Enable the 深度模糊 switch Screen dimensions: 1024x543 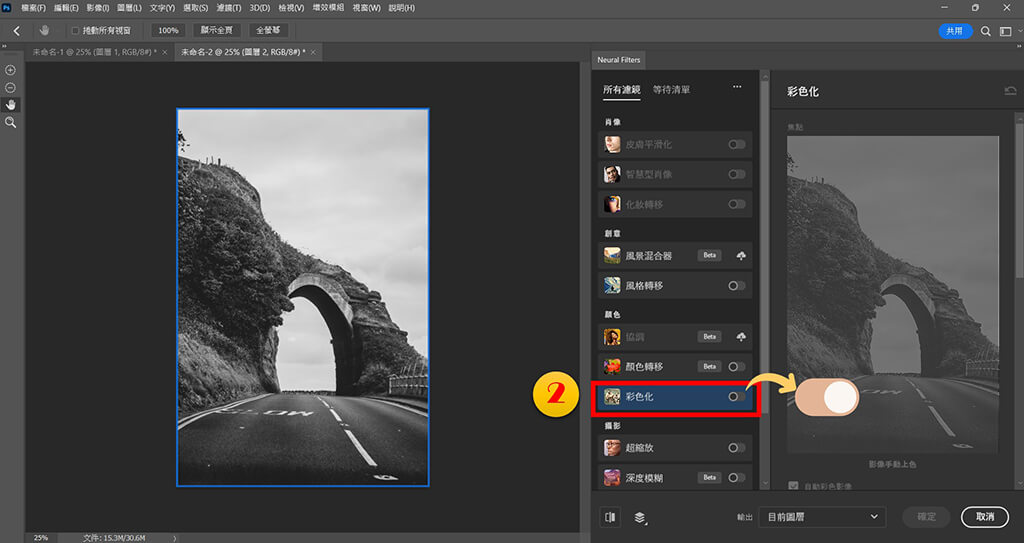(737, 478)
